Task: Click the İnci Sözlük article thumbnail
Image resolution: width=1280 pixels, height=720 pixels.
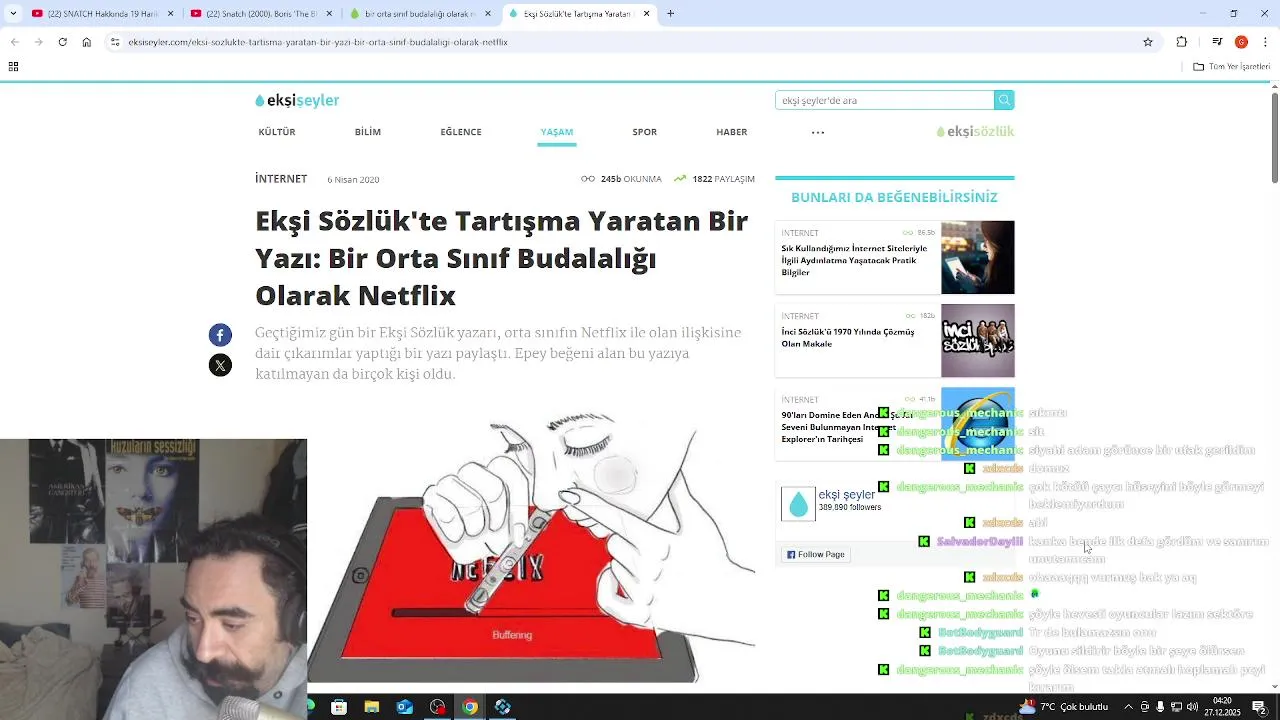Action: tap(978, 341)
